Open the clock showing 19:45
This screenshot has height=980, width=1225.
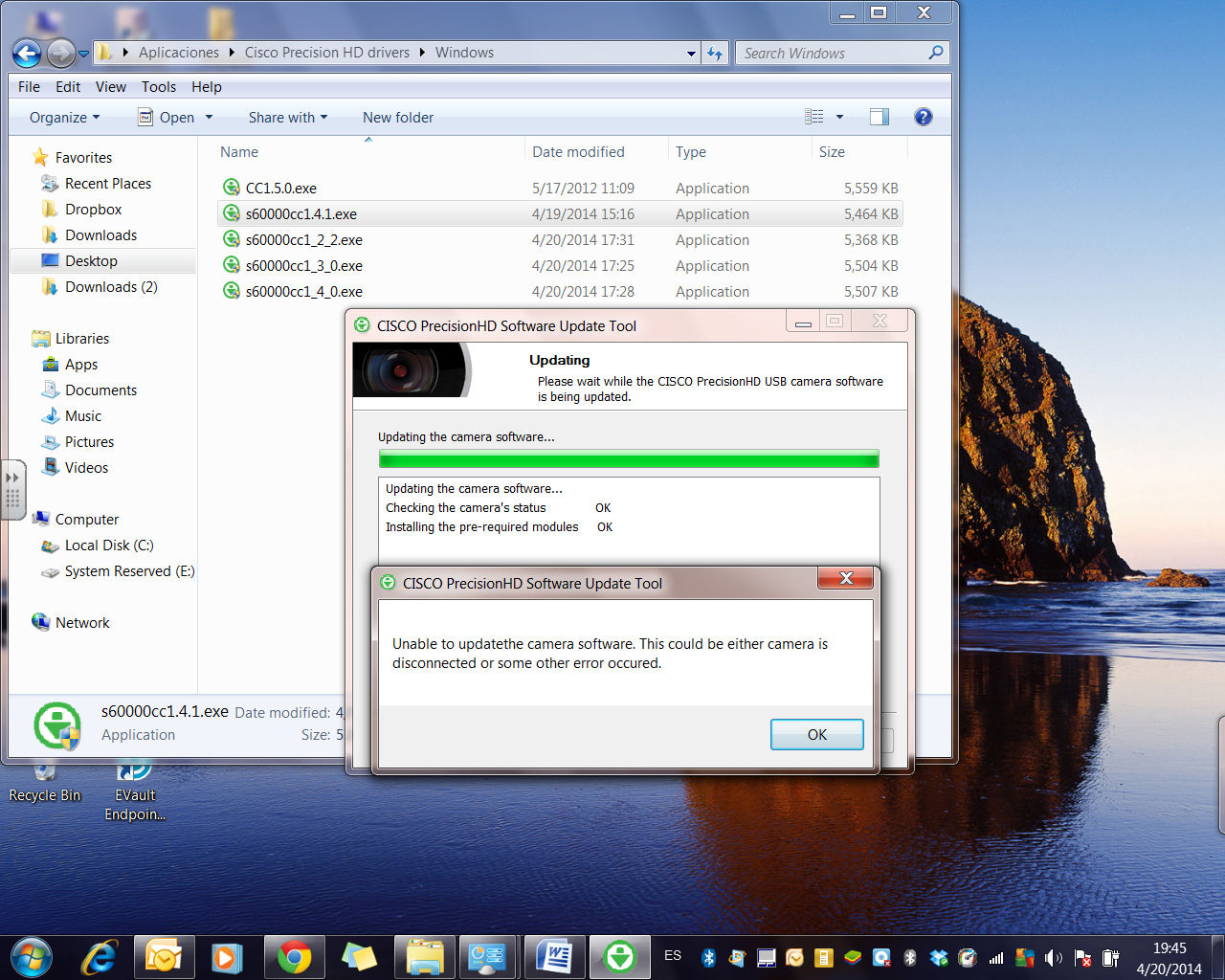(1169, 958)
